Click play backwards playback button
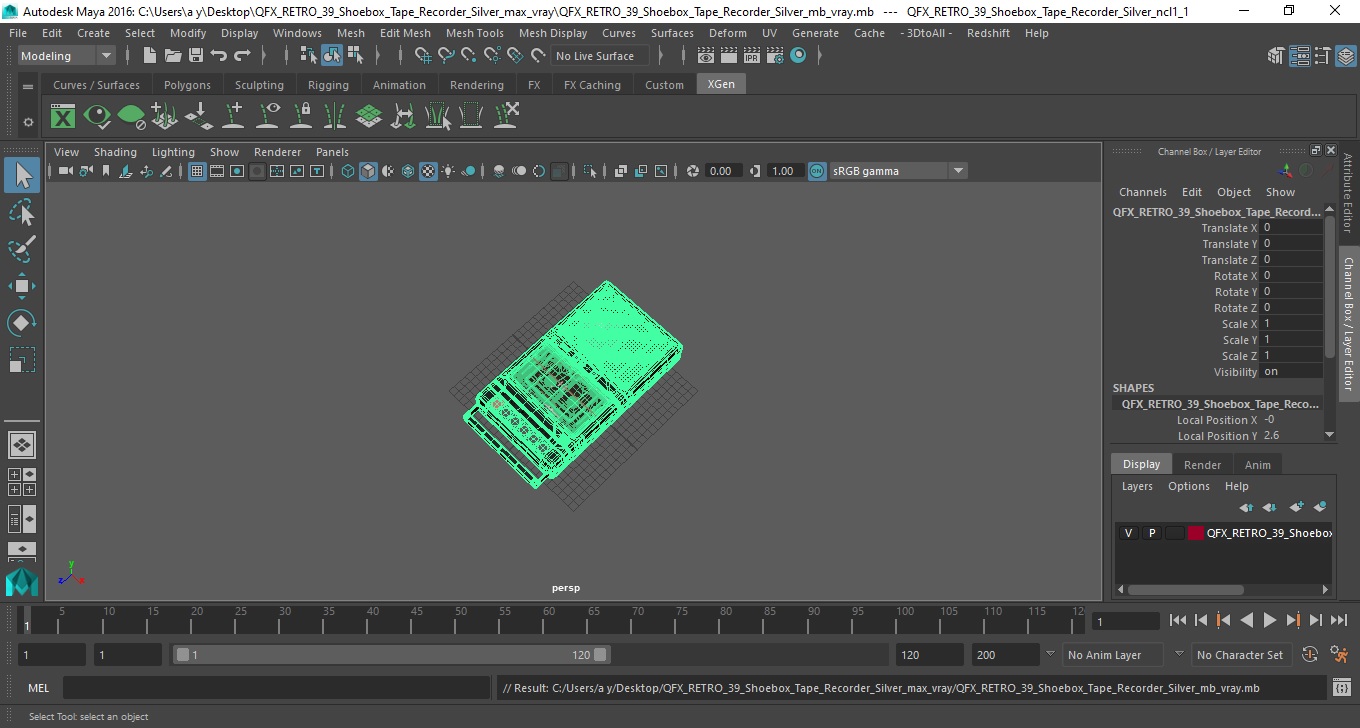 point(1247,621)
